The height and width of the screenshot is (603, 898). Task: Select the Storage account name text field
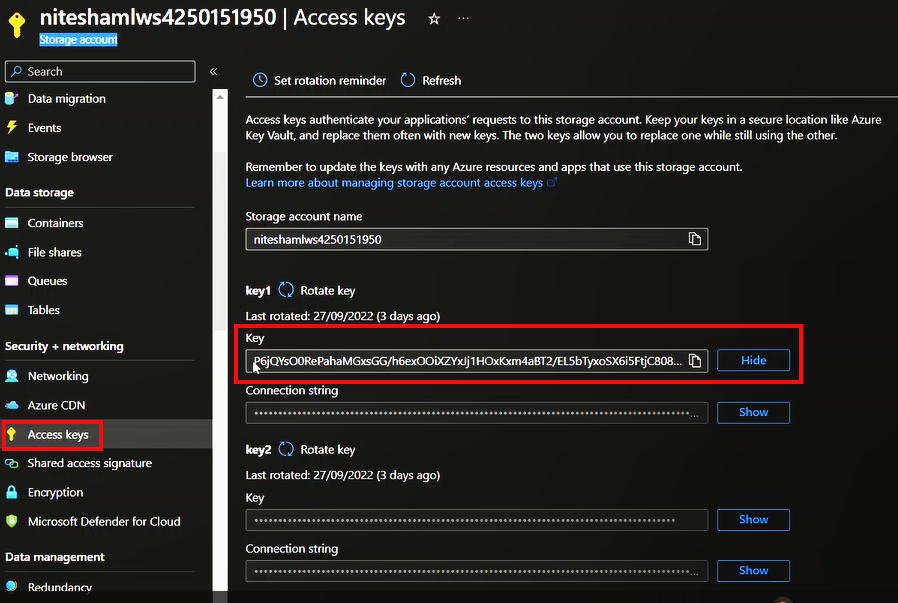tap(465, 239)
